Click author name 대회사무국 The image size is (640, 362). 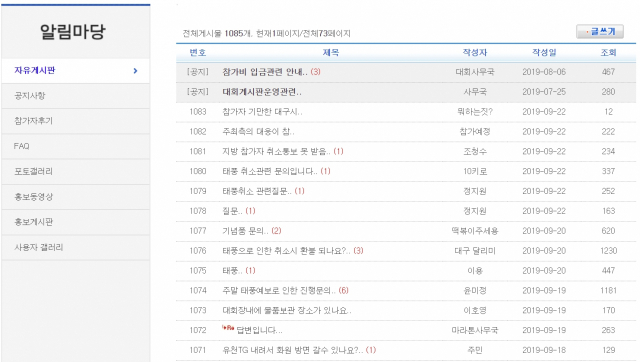(x=475, y=72)
